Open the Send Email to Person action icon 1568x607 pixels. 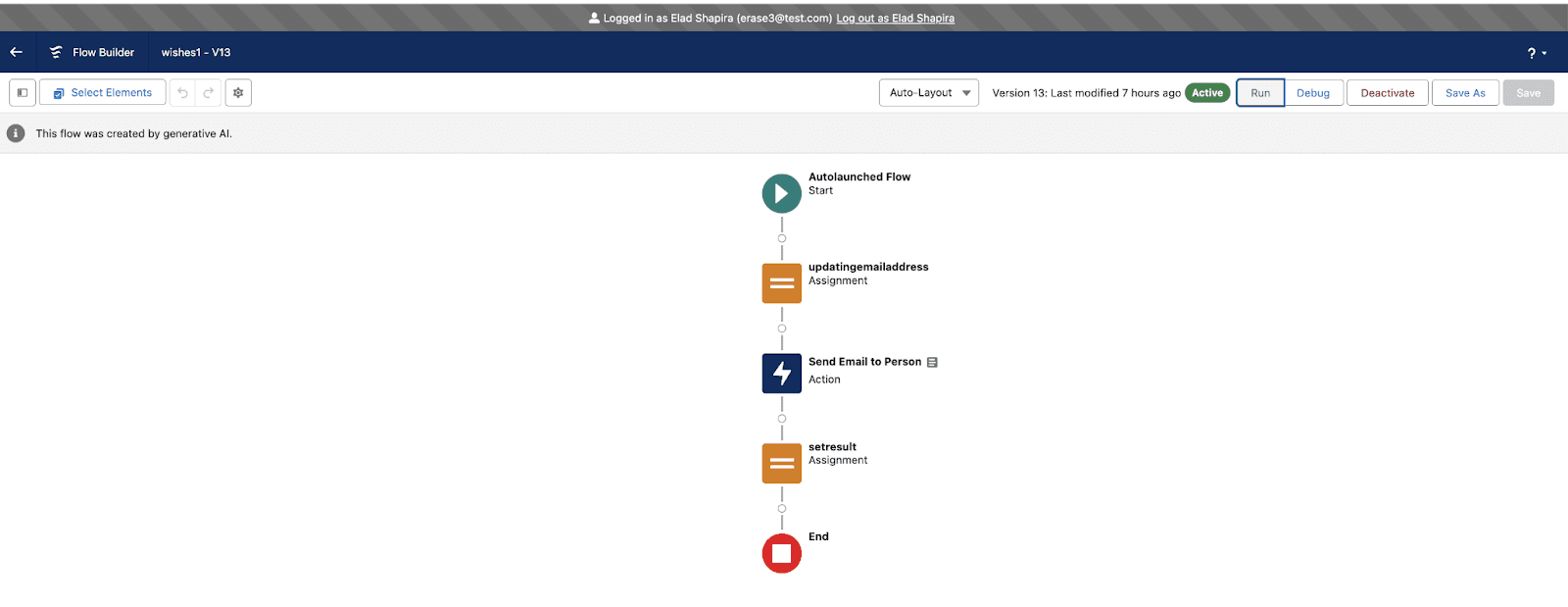pyautogui.click(x=781, y=374)
